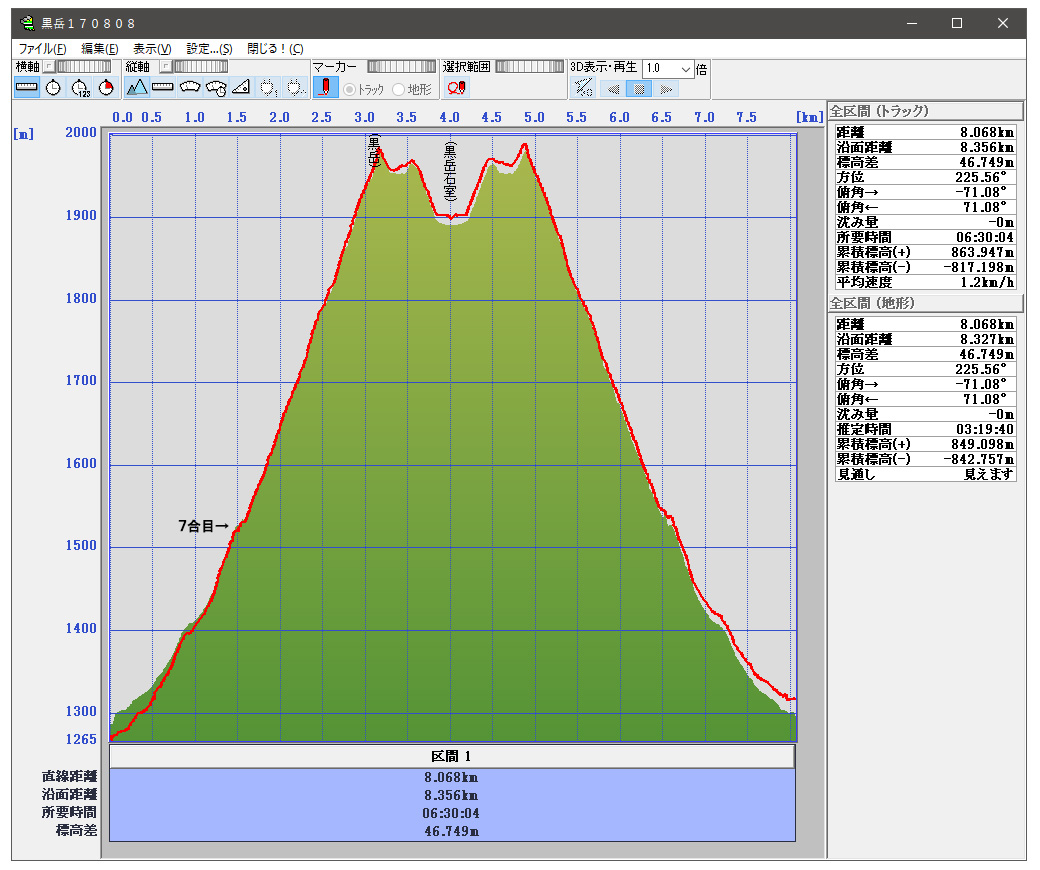The height and width of the screenshot is (870, 1040).
Task: Open the 設定...(S) menu
Action: pyautogui.click(x=209, y=48)
